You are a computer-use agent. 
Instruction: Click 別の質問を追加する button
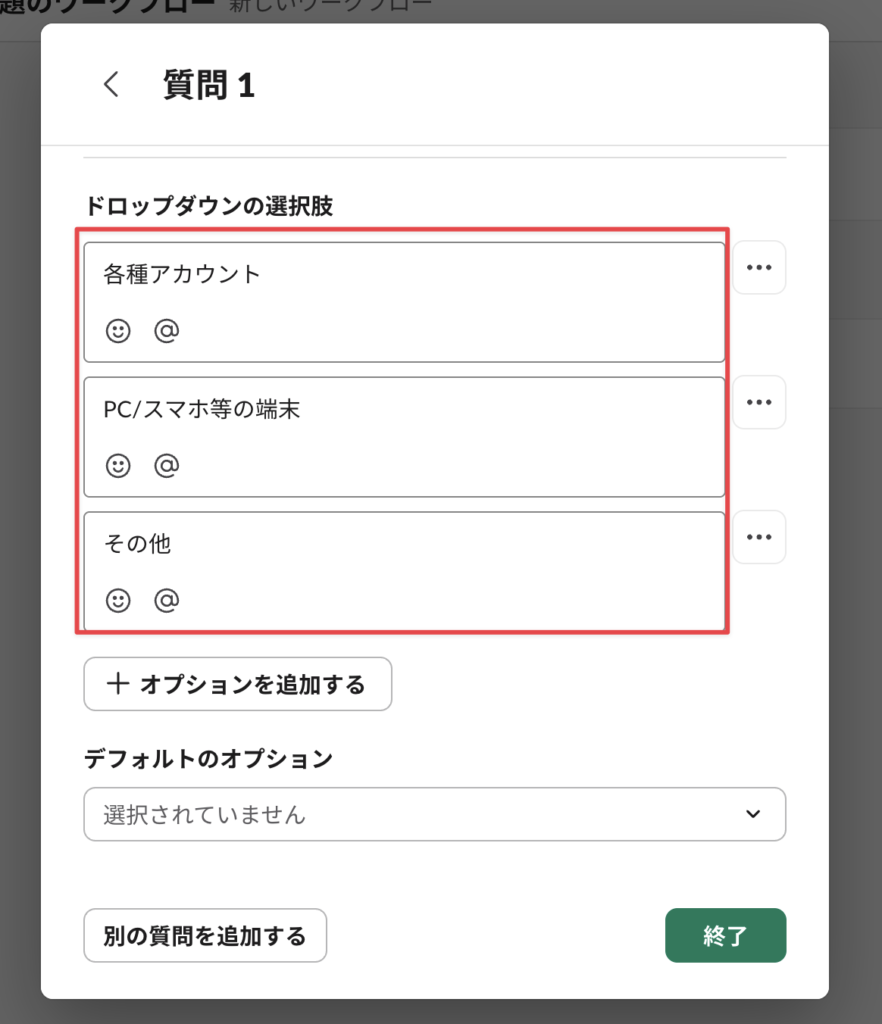[205, 936]
